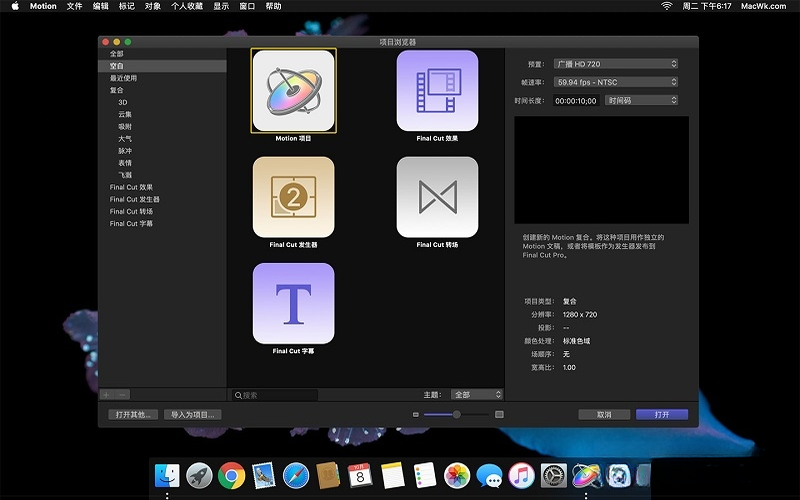Open iTunes music app in Dock
The image size is (800, 500).
click(521, 476)
